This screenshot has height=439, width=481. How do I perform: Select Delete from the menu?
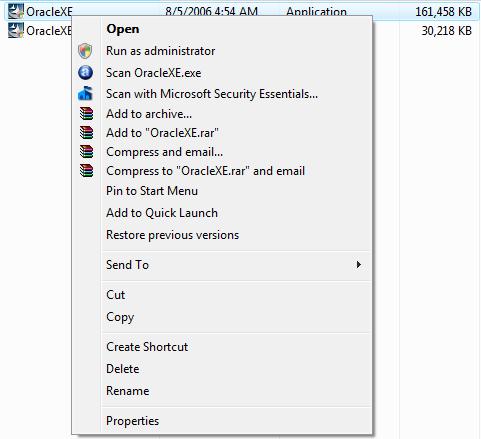coord(123,369)
